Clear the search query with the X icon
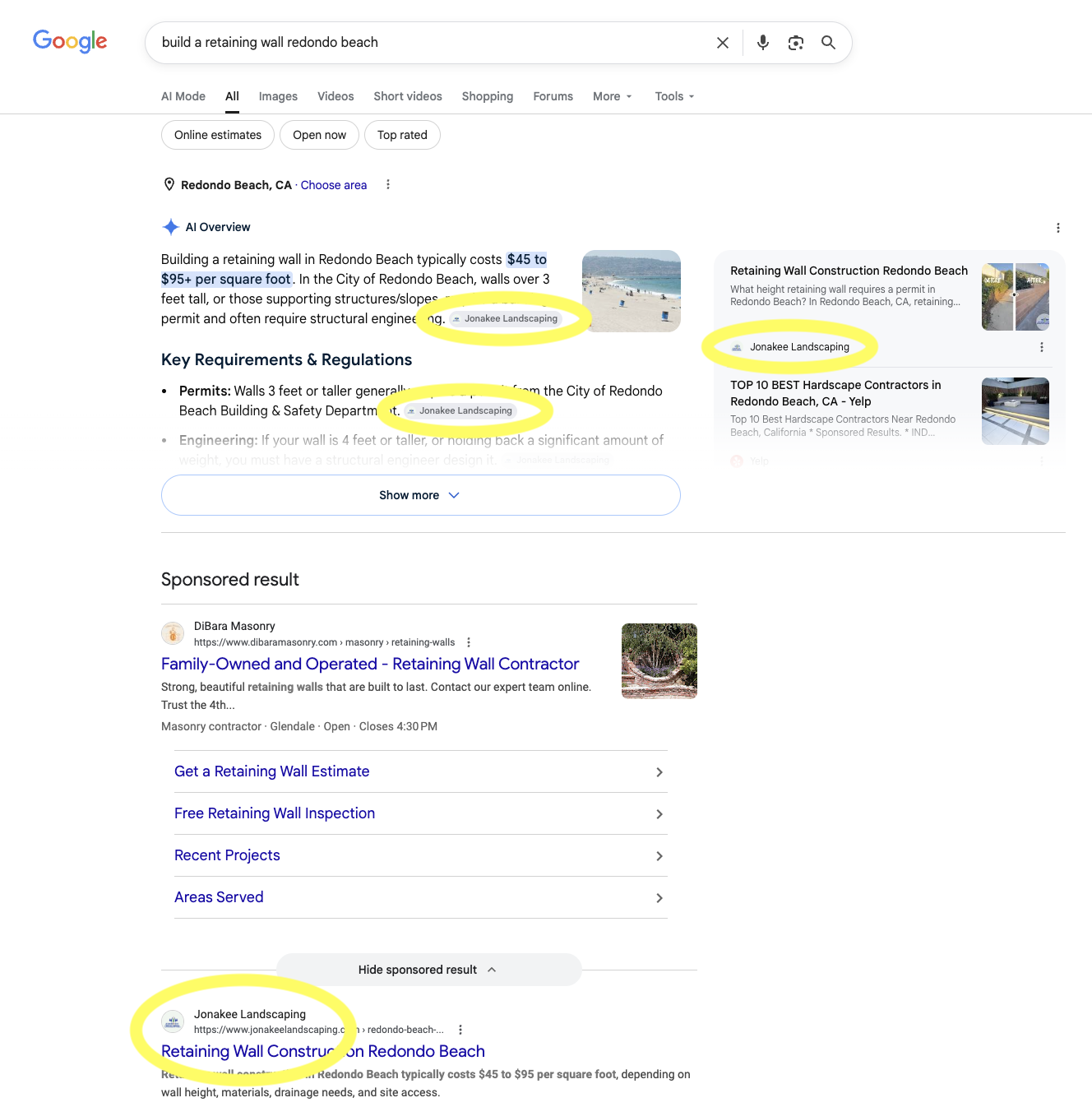The width and height of the screenshot is (1092, 1107). coord(723,43)
